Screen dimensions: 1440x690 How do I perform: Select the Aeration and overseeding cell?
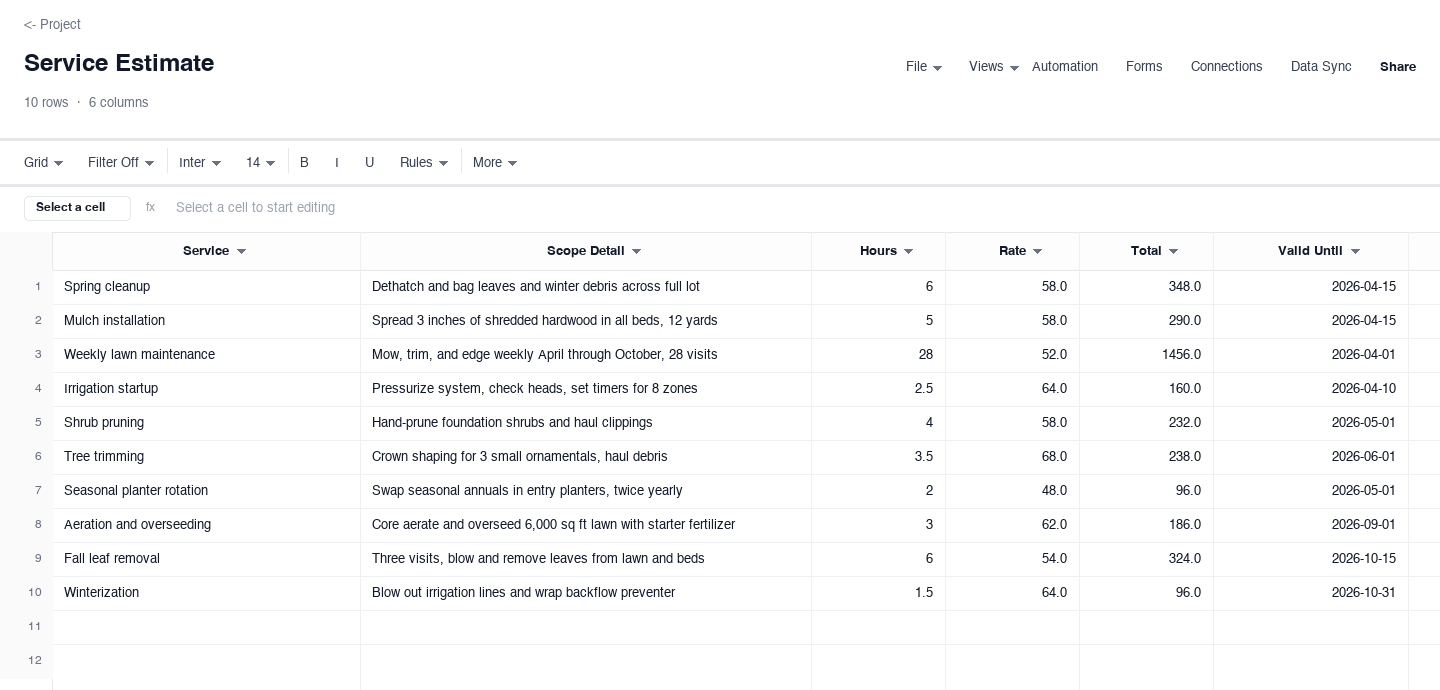(x=206, y=525)
